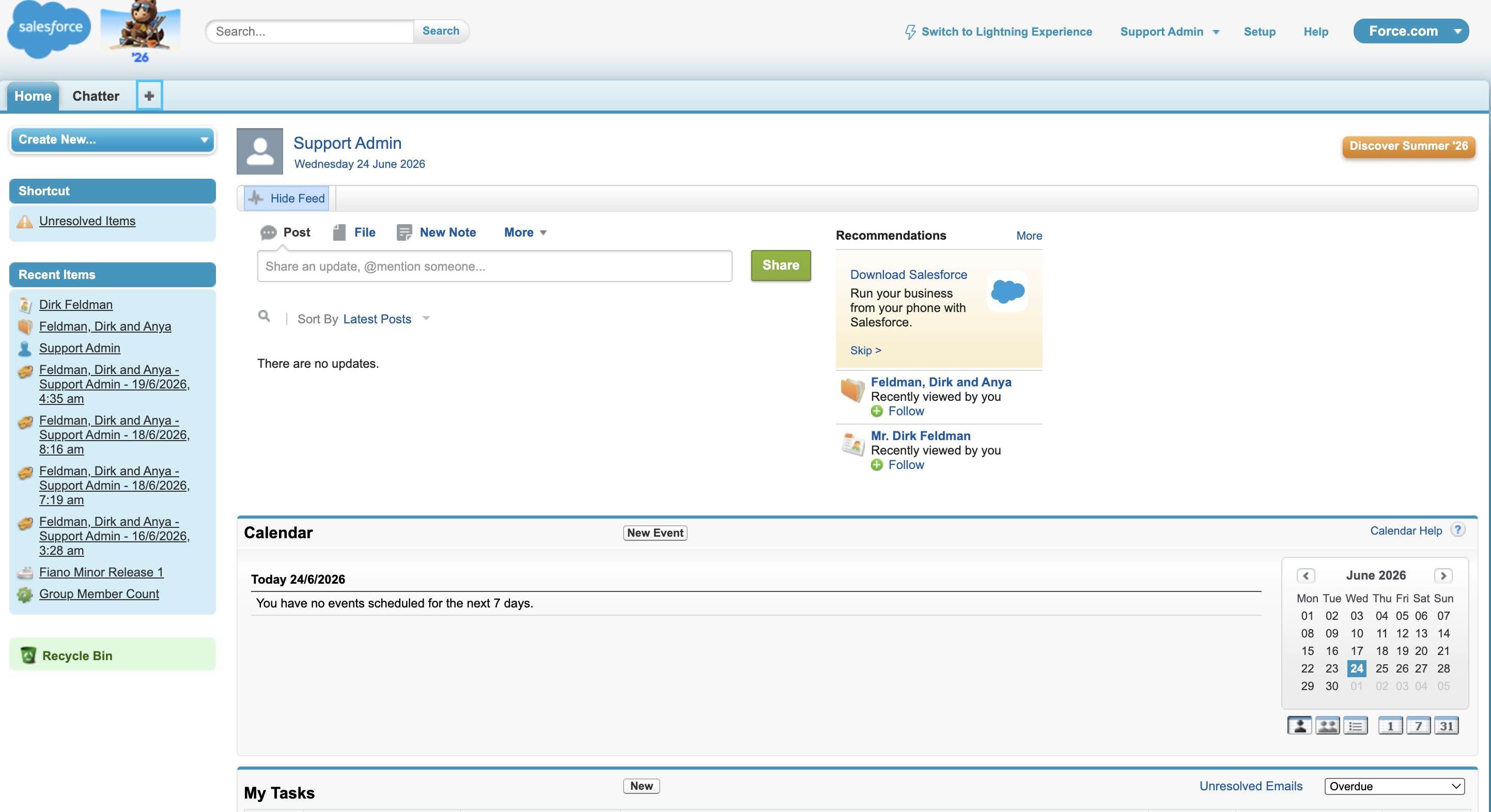This screenshot has width=1491, height=812.
Task: Open the Unresolved Emails link
Action: coord(1250,786)
